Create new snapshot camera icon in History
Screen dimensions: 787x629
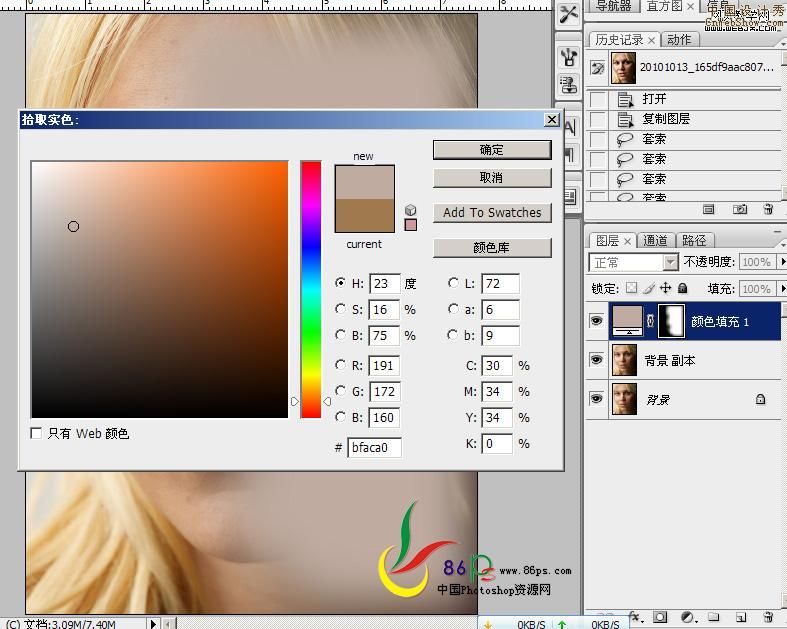(740, 209)
